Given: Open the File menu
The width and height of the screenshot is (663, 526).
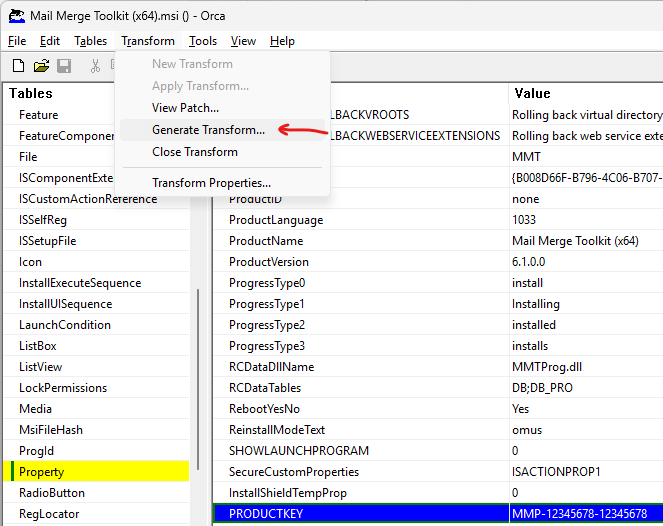Looking at the screenshot, I should (x=17, y=41).
